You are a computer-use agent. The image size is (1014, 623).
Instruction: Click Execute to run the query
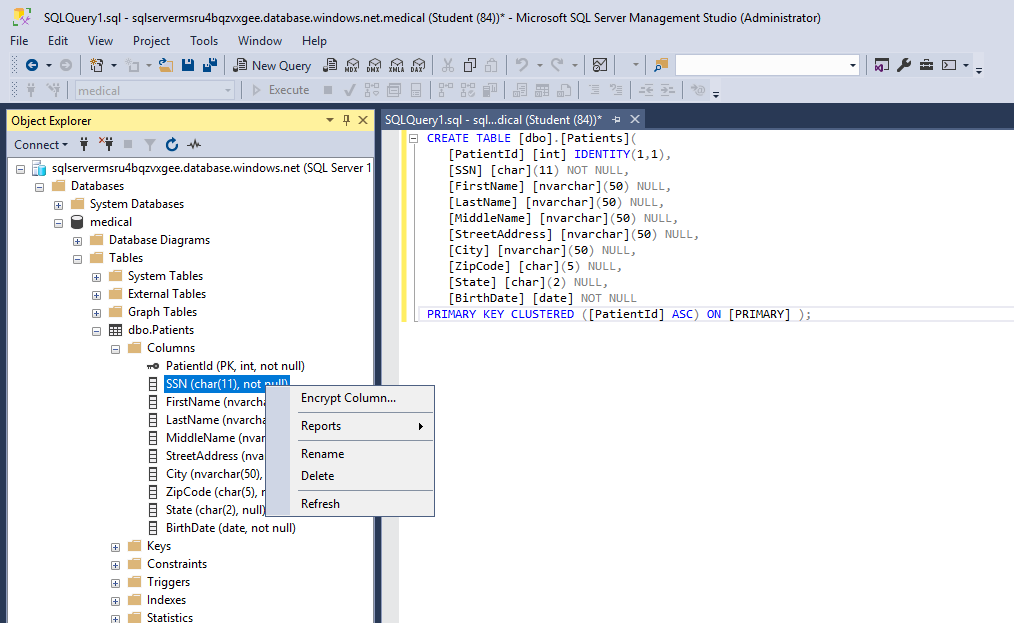coord(281,90)
